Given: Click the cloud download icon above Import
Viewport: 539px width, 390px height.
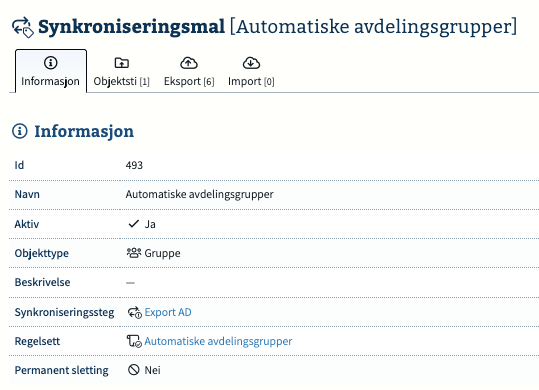Looking at the screenshot, I should click(251, 63).
